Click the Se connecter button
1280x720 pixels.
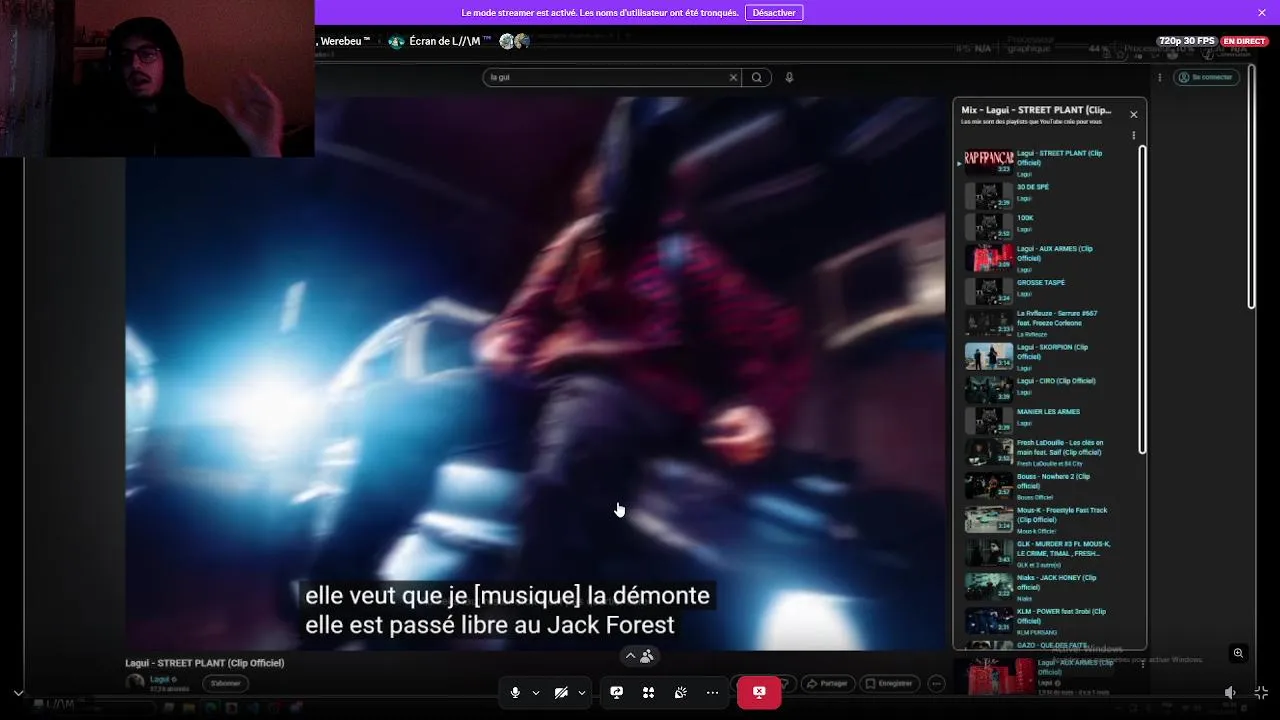point(1206,77)
